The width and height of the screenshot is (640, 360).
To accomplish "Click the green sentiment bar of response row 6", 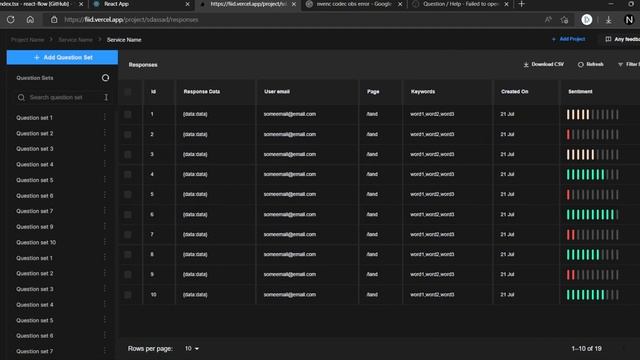I will pyautogui.click(x=592, y=214).
